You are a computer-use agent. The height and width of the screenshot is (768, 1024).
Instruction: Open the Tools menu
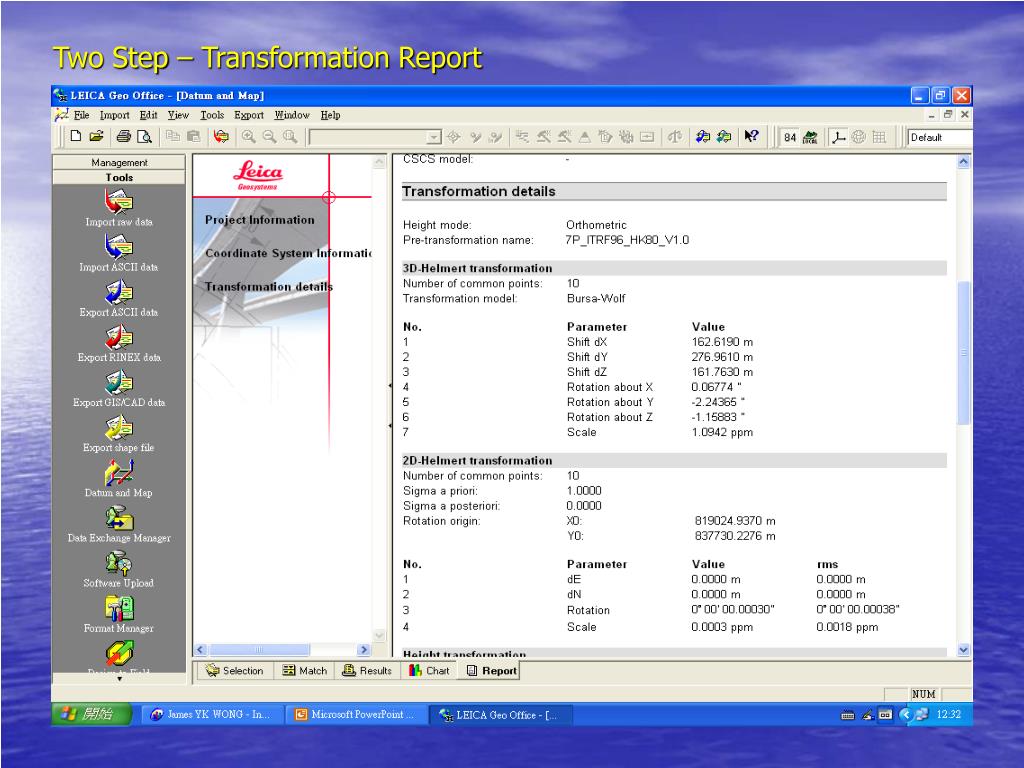(x=212, y=115)
